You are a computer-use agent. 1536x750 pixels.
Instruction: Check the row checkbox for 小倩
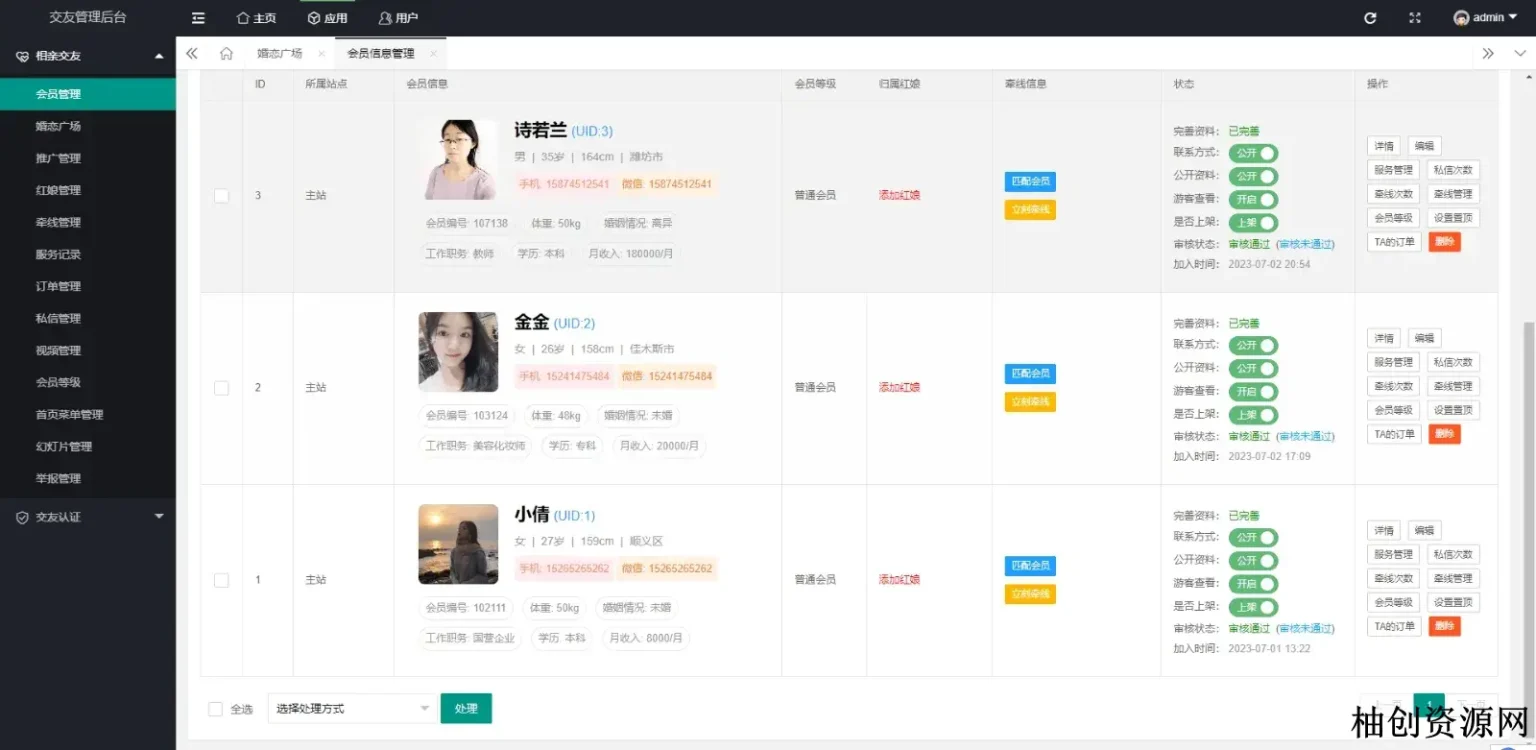[x=221, y=580]
